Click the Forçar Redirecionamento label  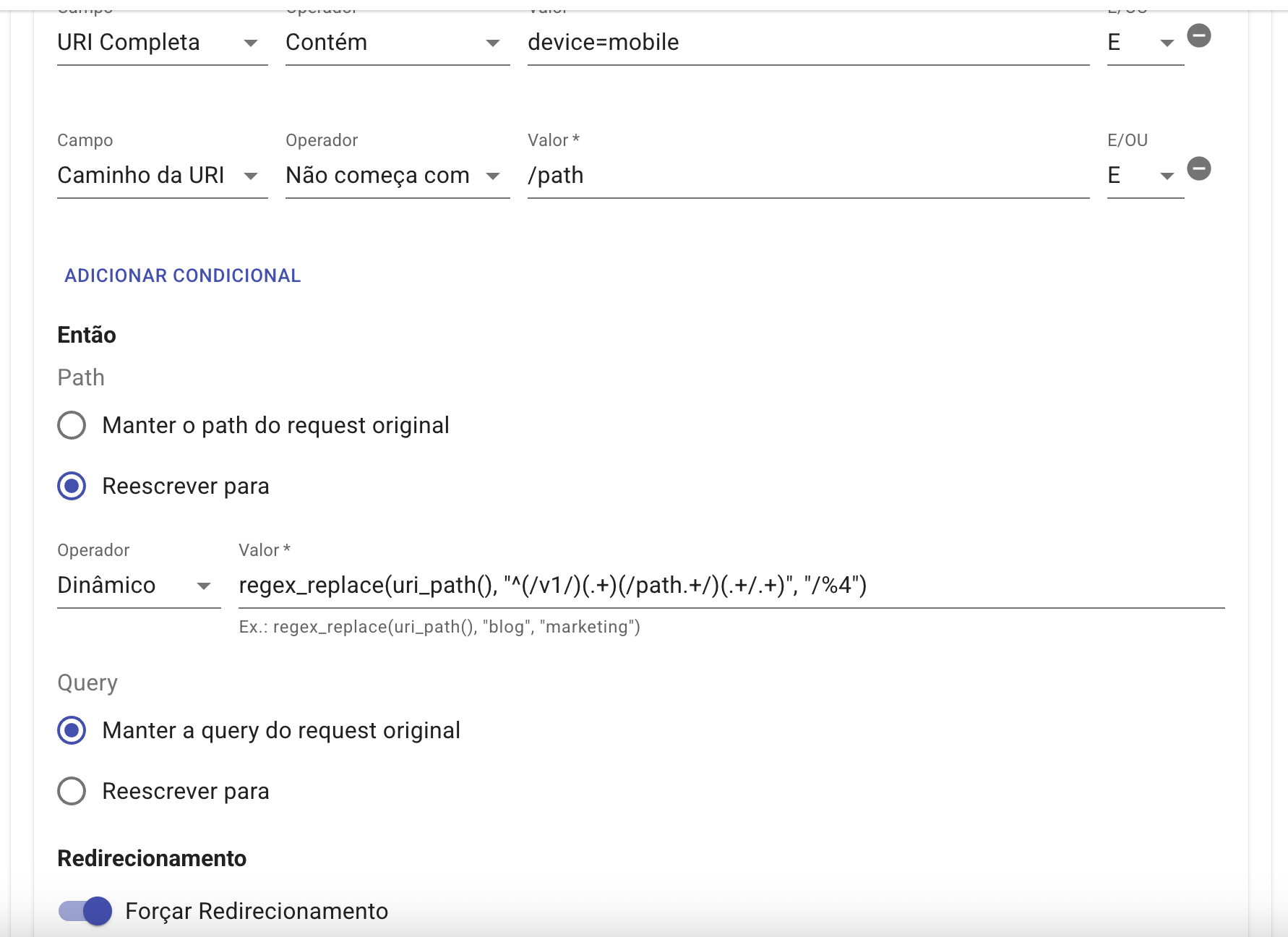pyautogui.click(x=257, y=911)
